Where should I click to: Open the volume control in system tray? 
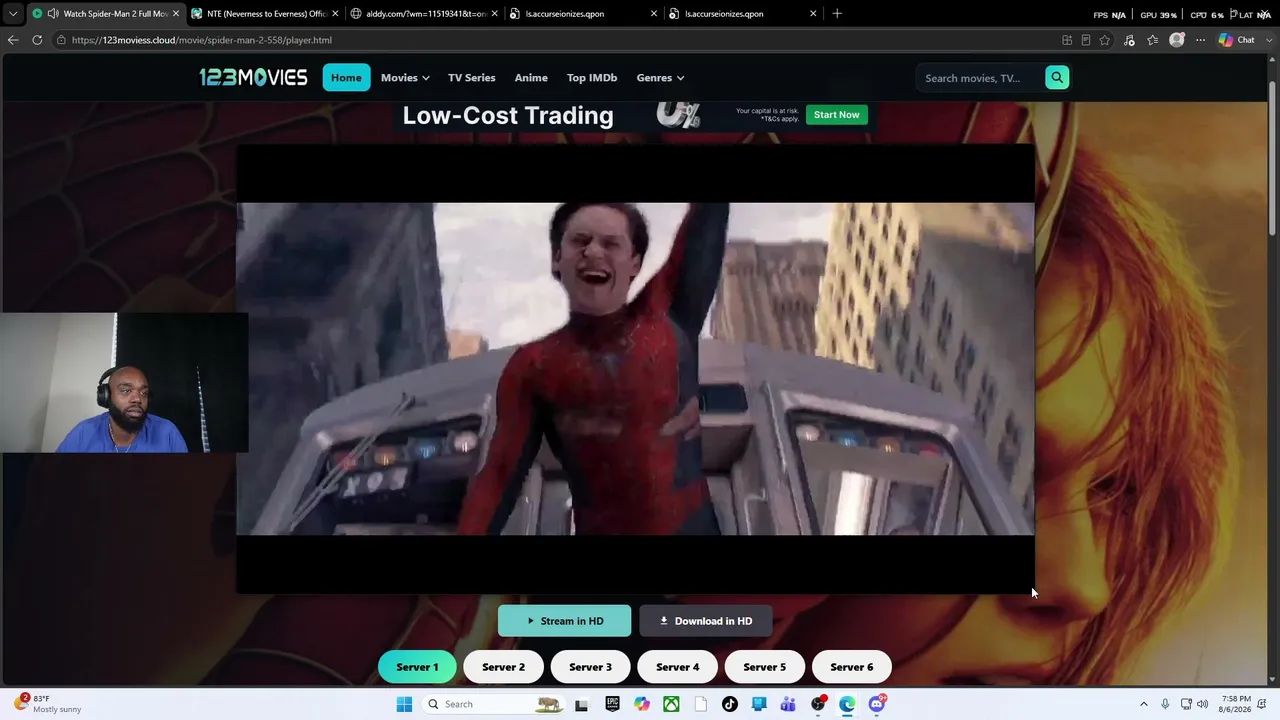[x=1203, y=704]
